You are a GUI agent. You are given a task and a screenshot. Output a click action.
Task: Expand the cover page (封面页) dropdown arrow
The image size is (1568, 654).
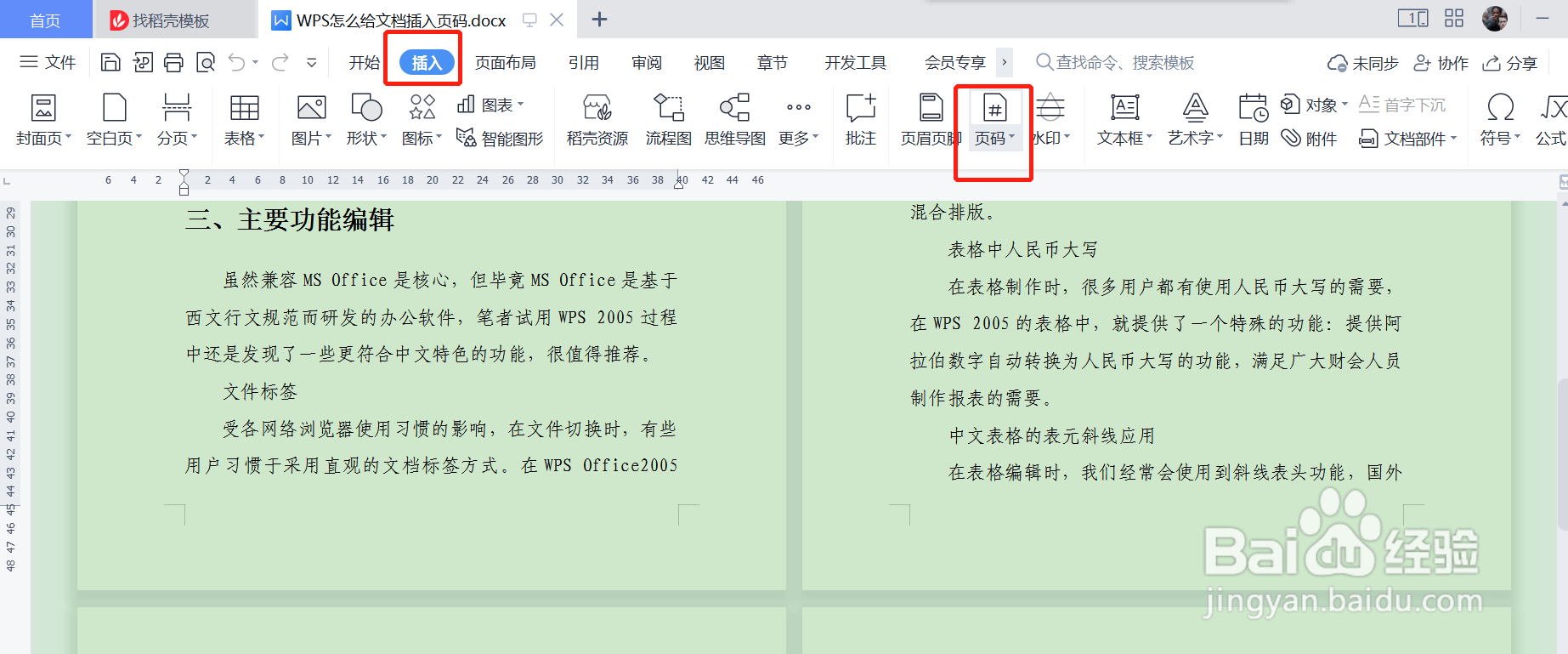pos(68,137)
